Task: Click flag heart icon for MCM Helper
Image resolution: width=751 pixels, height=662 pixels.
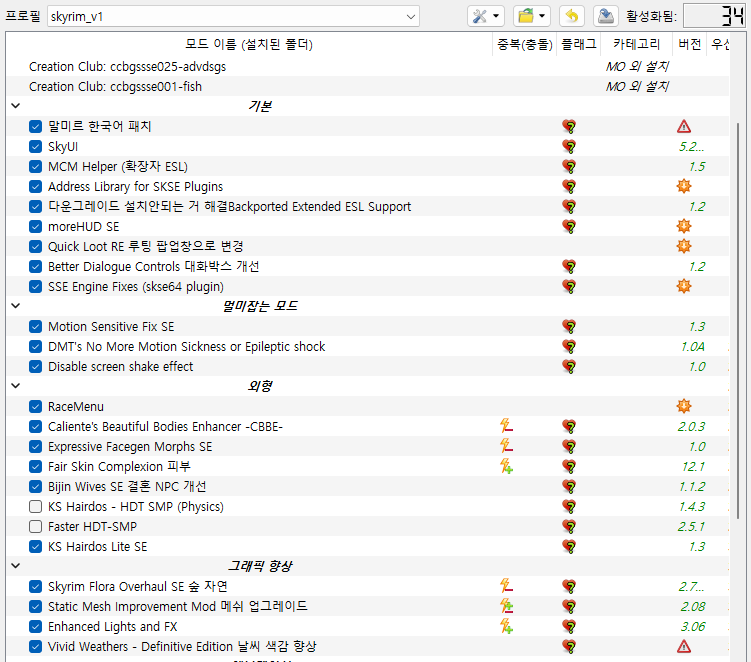Action: click(569, 167)
